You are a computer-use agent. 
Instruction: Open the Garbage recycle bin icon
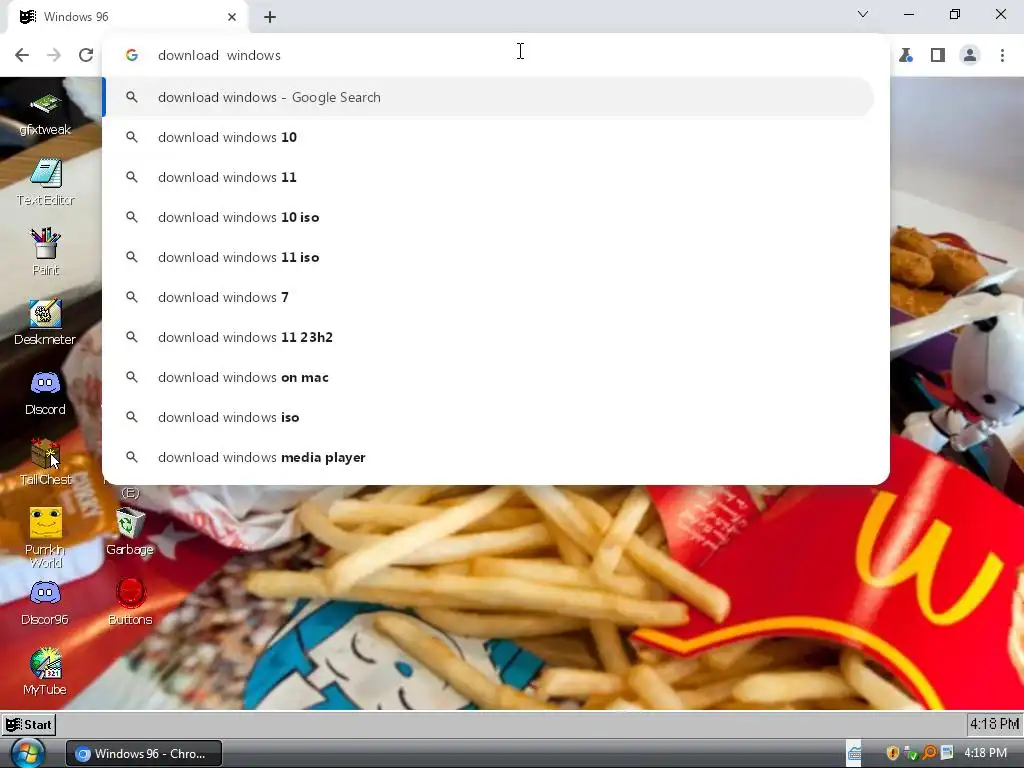pyautogui.click(x=129, y=532)
